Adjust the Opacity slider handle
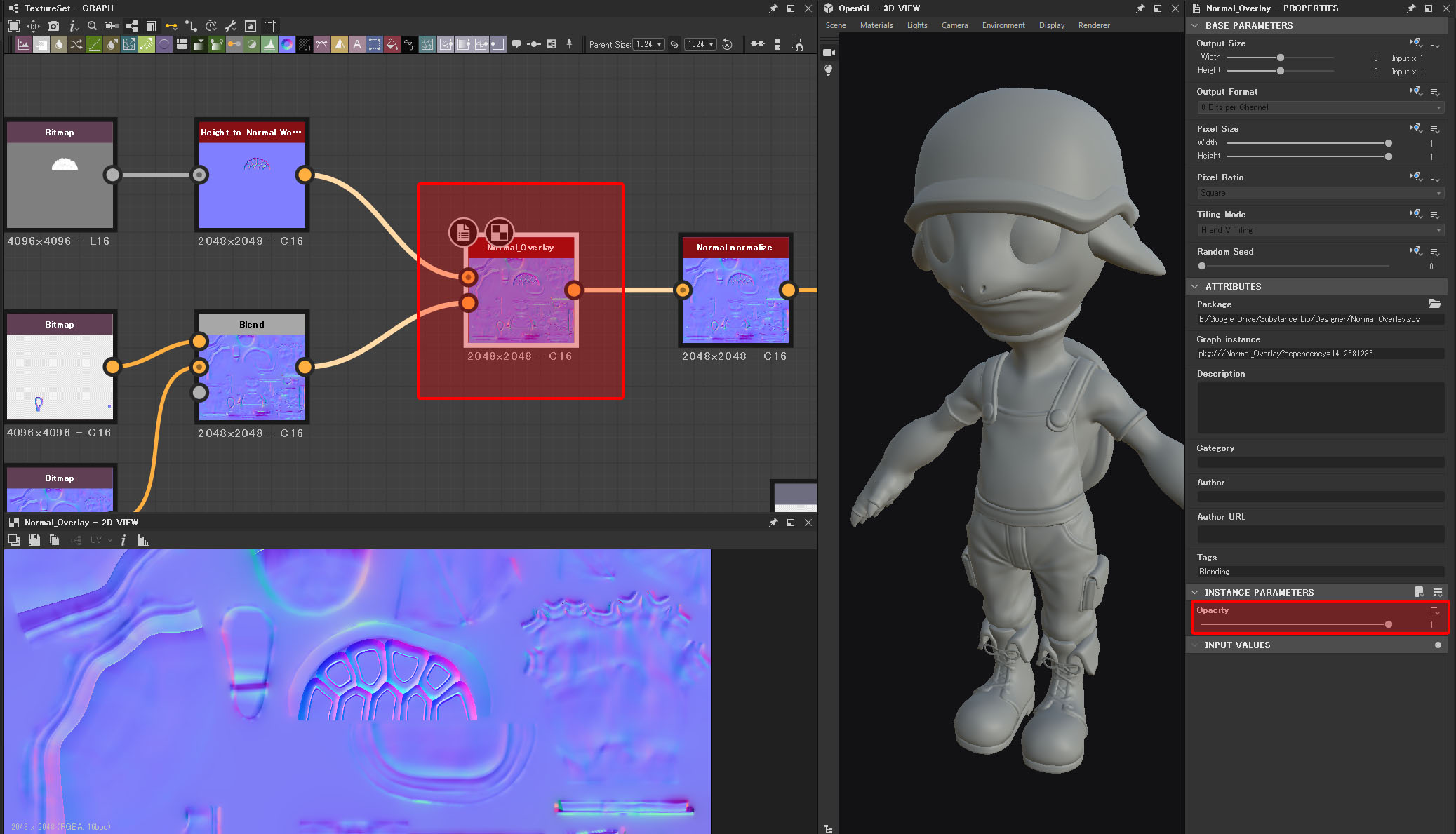 point(1388,624)
